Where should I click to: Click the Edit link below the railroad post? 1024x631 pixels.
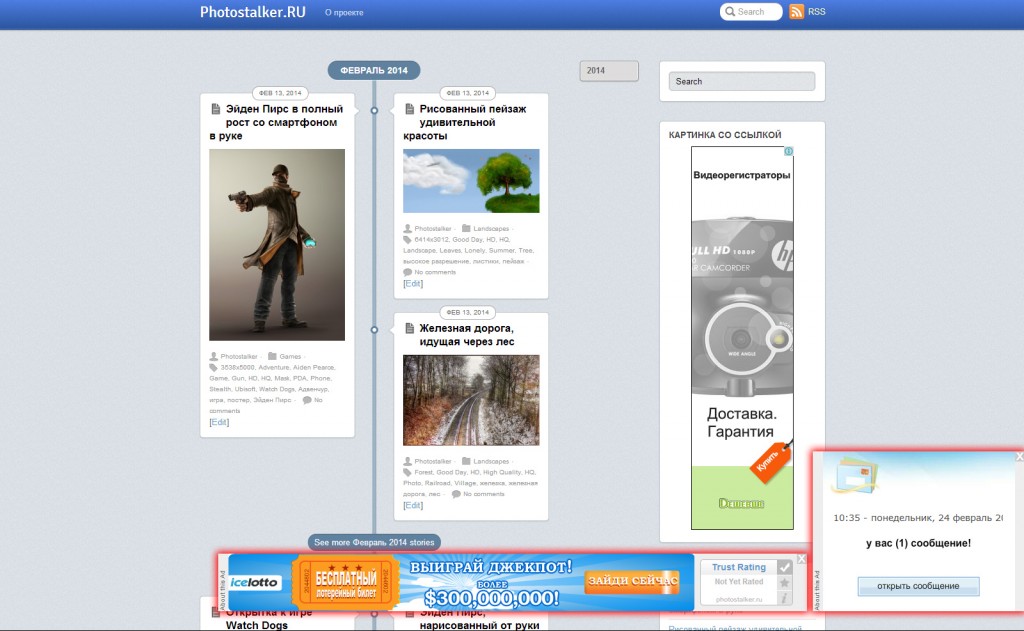(x=412, y=505)
